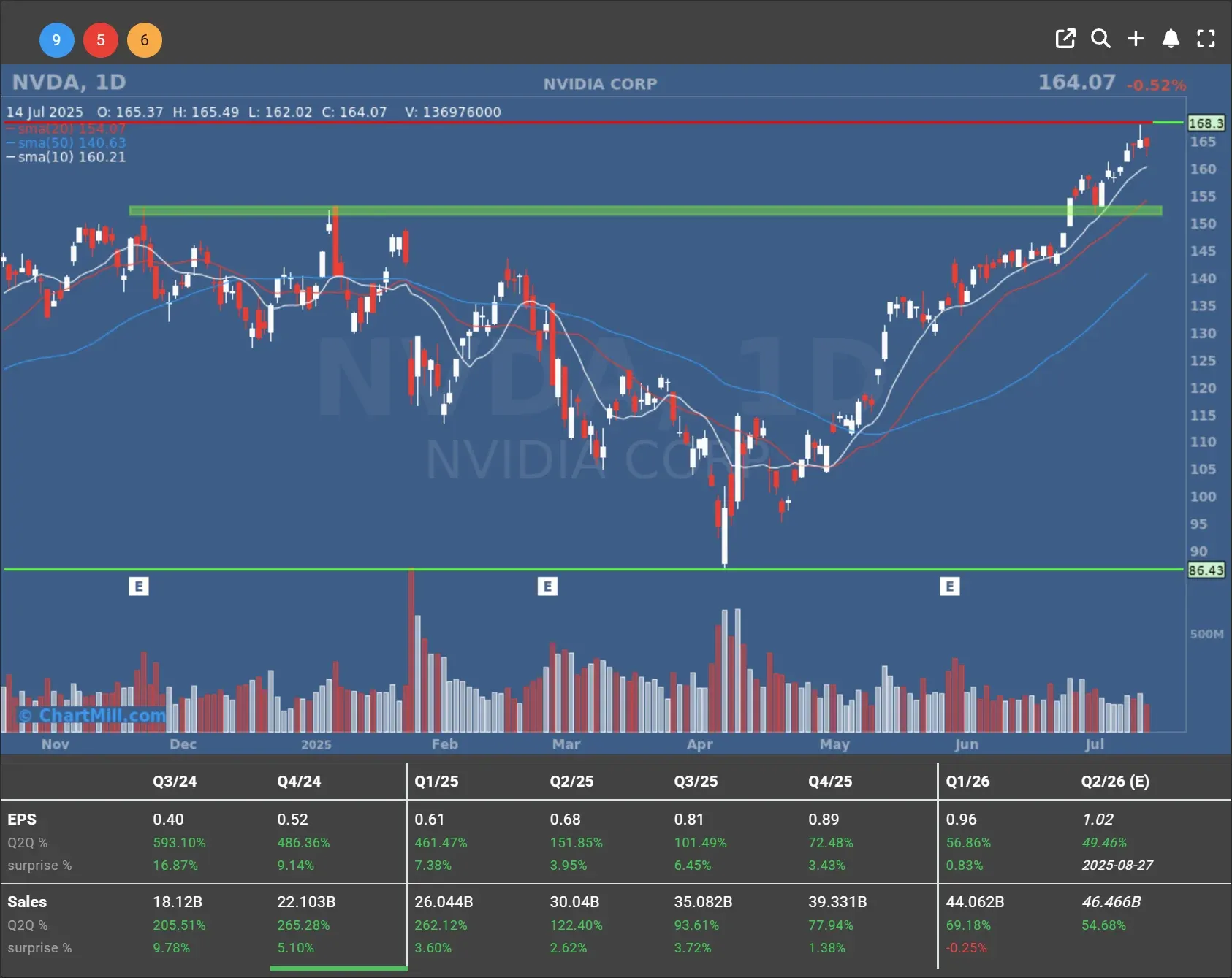Click Sales value 26.044B
Viewport: 1232px width, 978px height.
pos(444,902)
